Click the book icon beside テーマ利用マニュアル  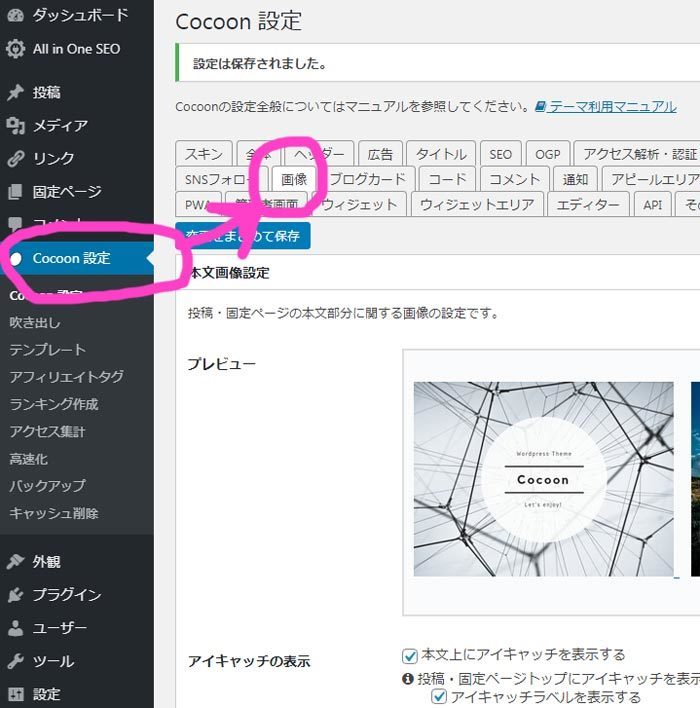(x=540, y=107)
